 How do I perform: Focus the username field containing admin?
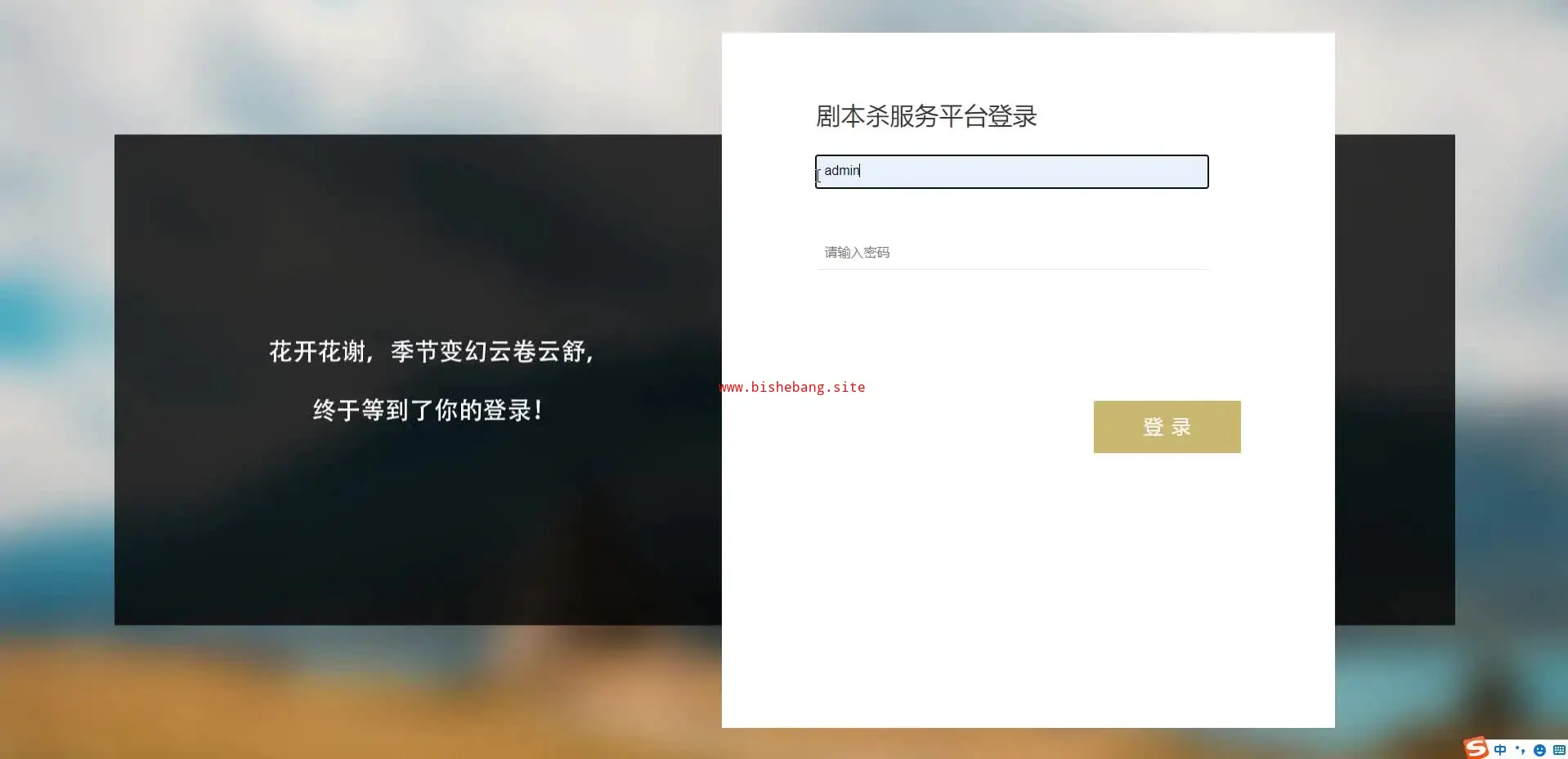coord(1011,172)
